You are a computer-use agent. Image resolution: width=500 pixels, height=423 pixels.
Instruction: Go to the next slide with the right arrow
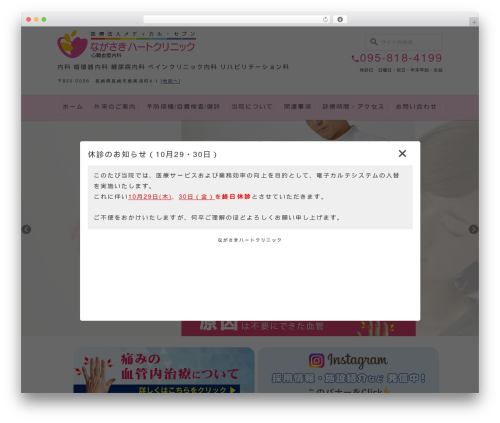tap(473, 229)
